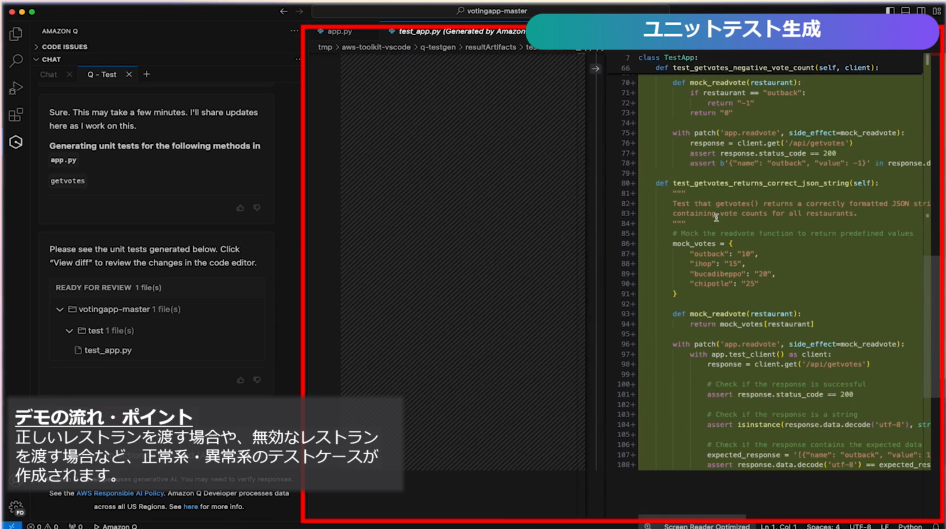Image resolution: width=946 pixels, height=529 pixels.
Task: Open CHAT section more actions ellipsis
Action: coord(297,59)
